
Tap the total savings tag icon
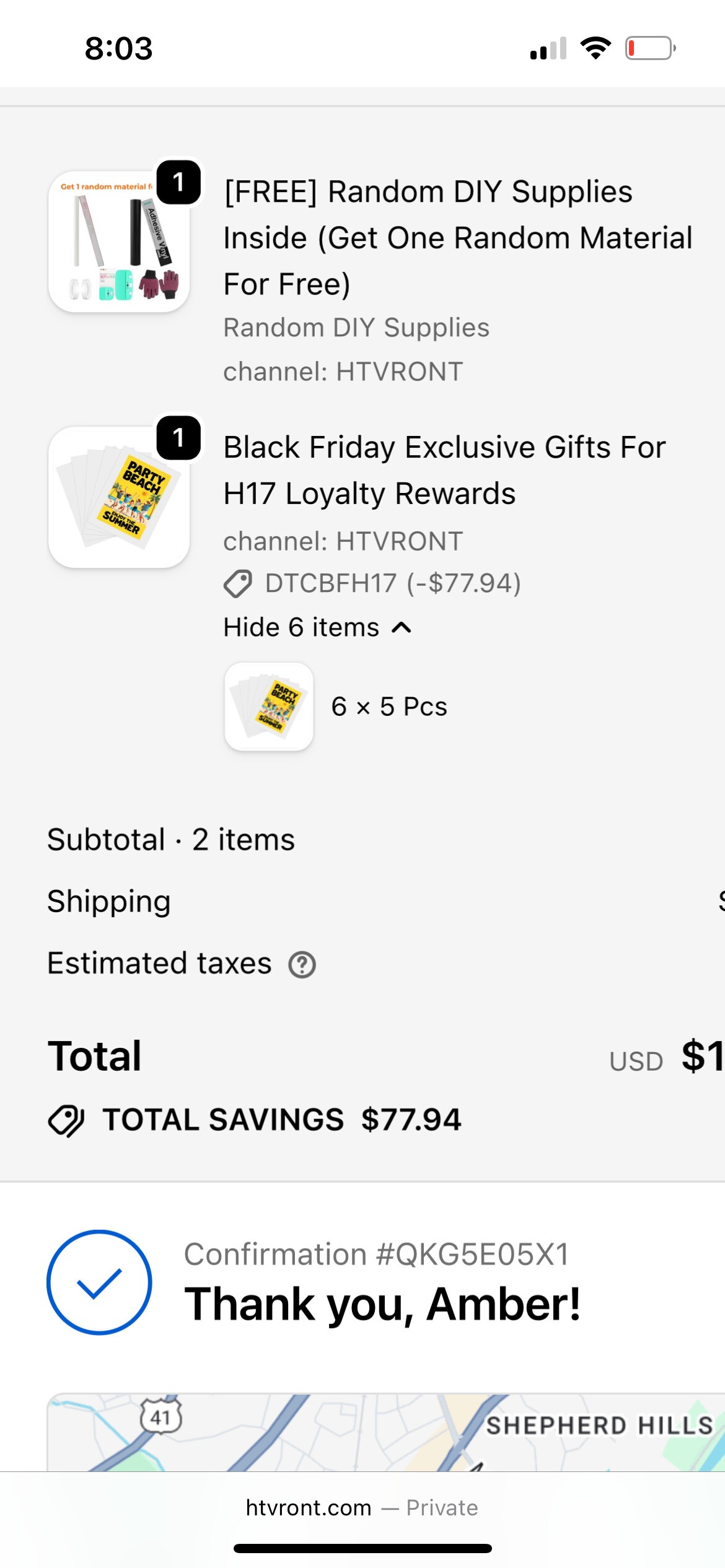(x=66, y=1120)
